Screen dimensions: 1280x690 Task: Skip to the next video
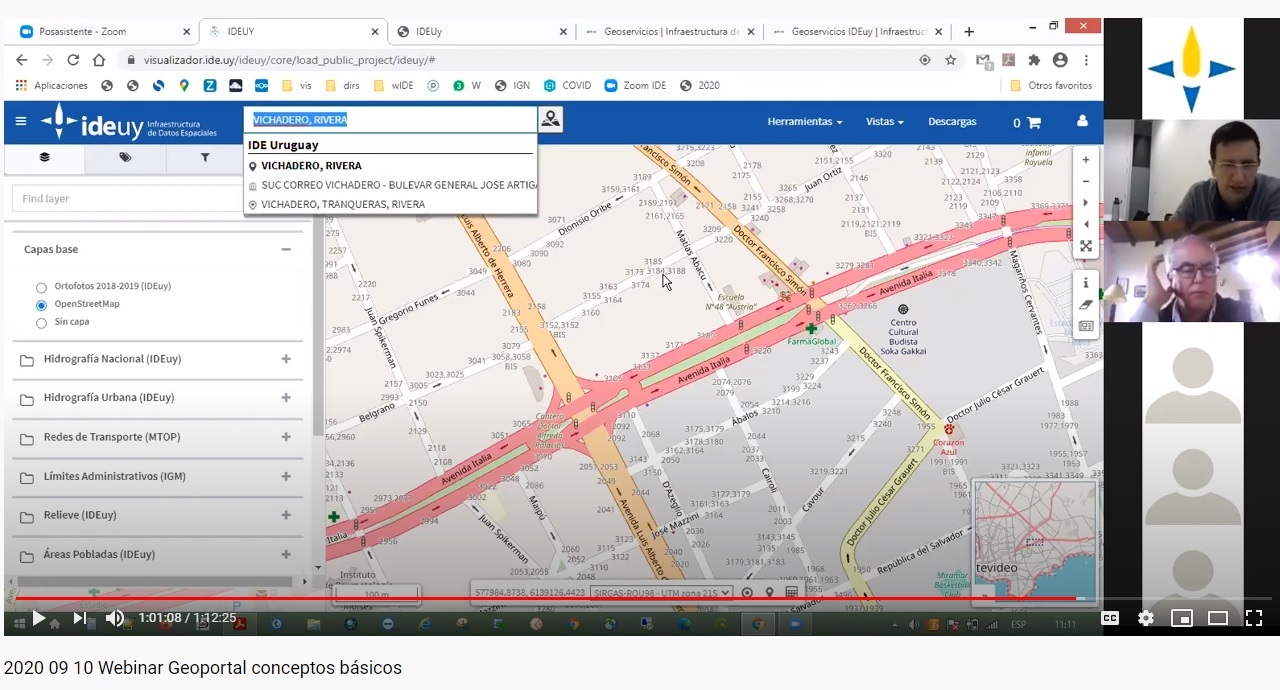80,618
